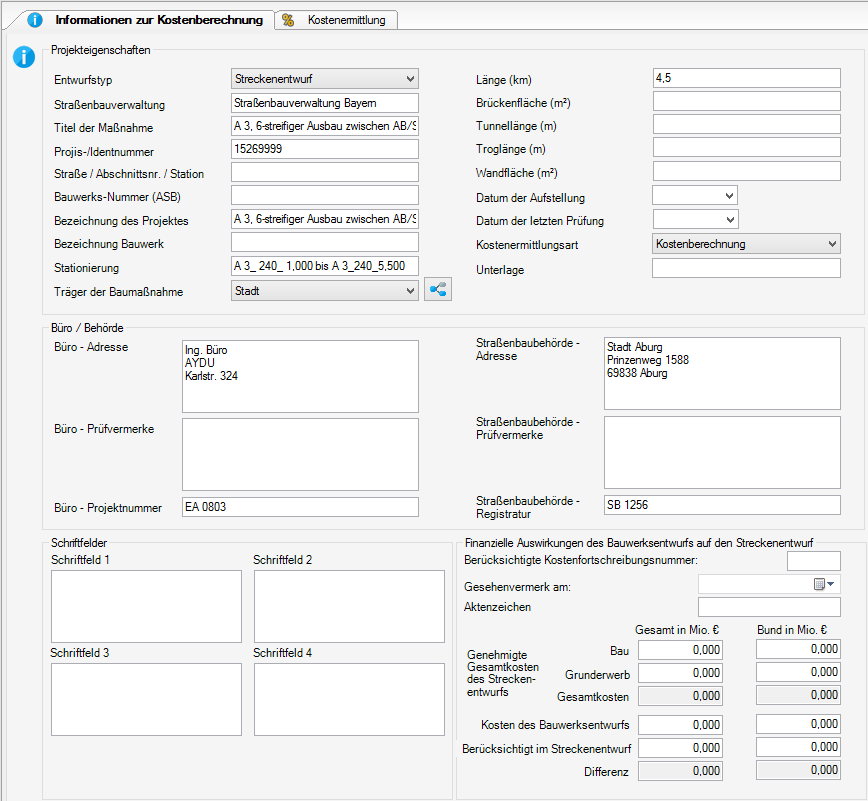
Task: Click the blue info icon beside Projekteigenschaften
Action: pyautogui.click(x=24, y=57)
